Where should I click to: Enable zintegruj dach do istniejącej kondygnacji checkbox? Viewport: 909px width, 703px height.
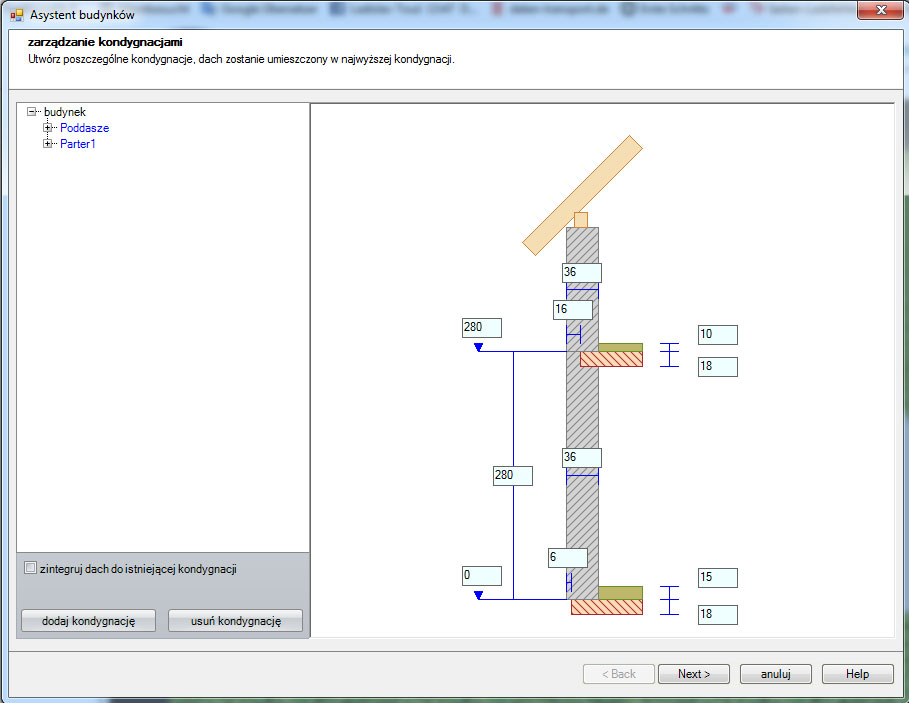(x=30, y=568)
